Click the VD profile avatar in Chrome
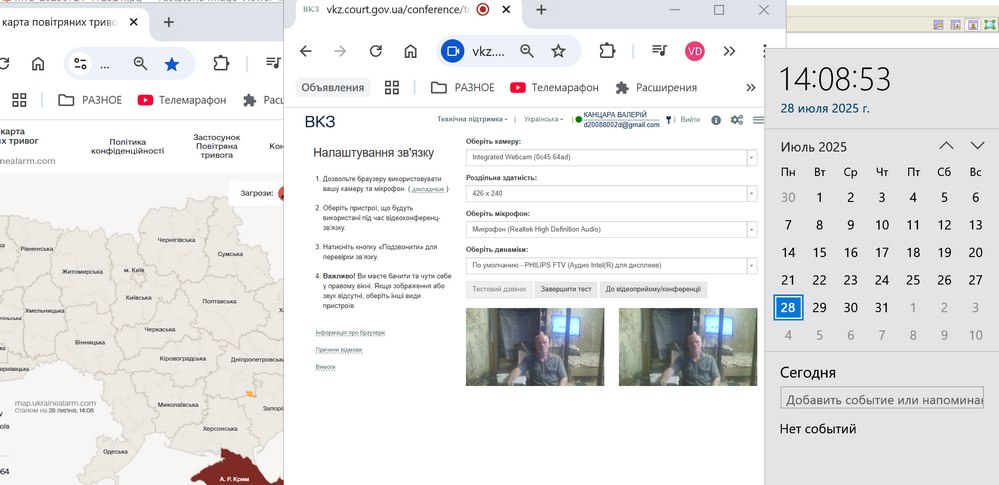Viewport: 999px width, 485px height. click(695, 51)
